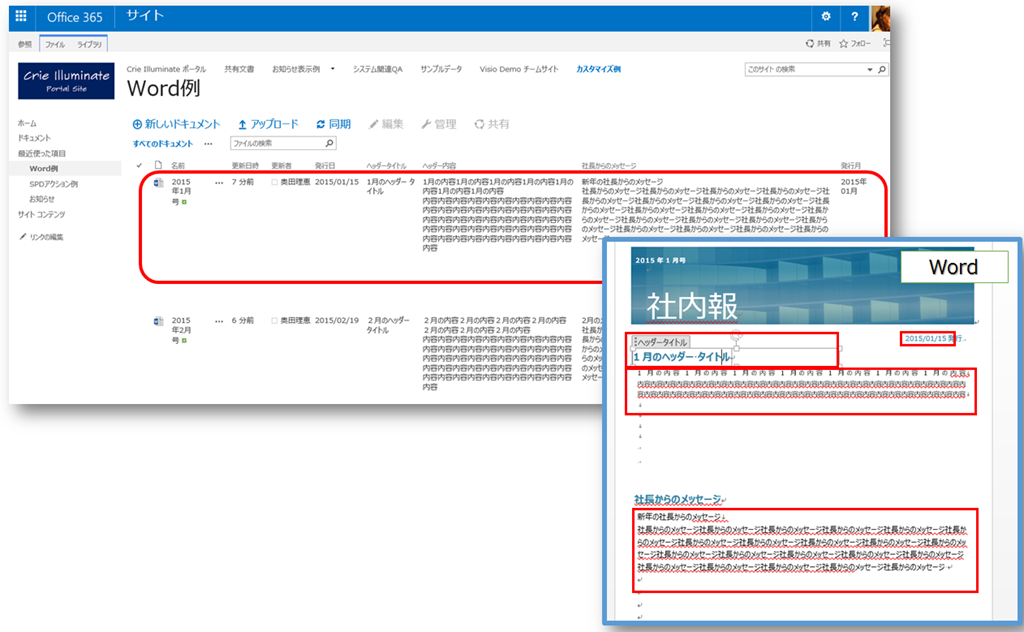Switch to the ライブラリ ribbon tab
The image size is (1024, 632).
pyautogui.click(x=89, y=44)
